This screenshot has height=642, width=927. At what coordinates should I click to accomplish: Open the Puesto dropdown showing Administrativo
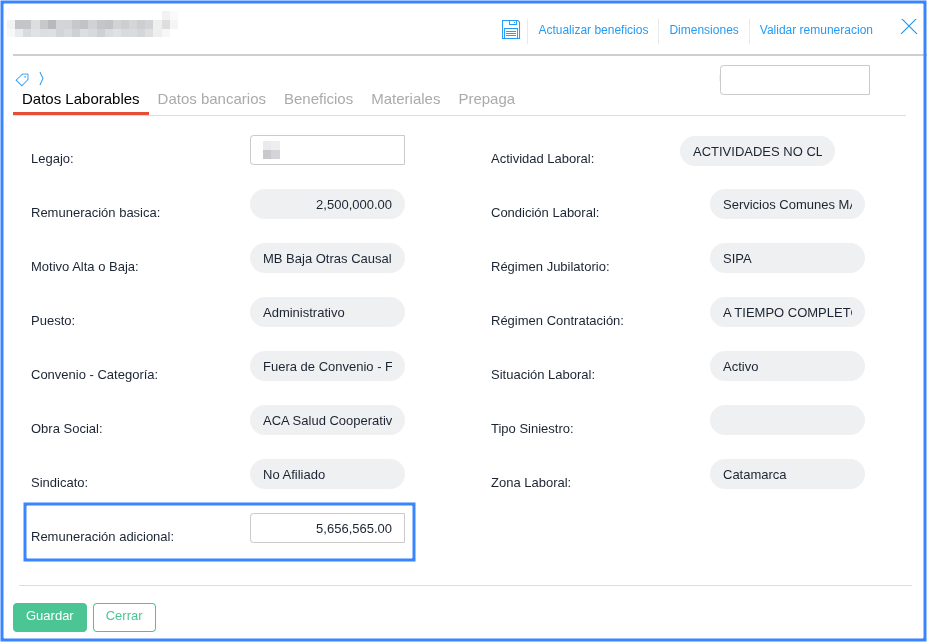click(x=328, y=312)
